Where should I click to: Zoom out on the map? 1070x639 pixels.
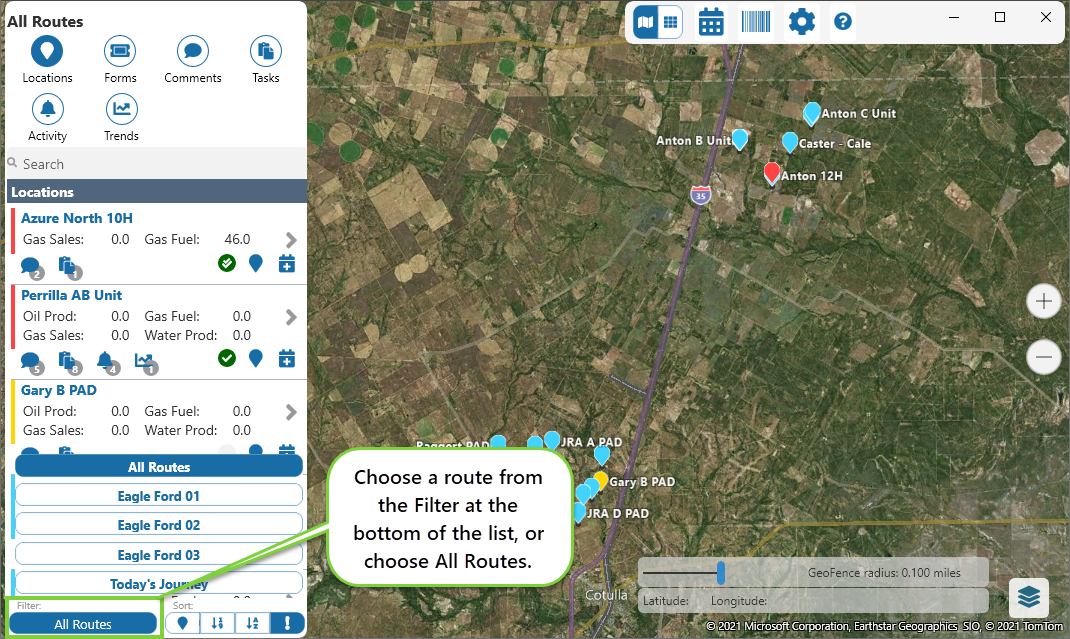point(1043,356)
